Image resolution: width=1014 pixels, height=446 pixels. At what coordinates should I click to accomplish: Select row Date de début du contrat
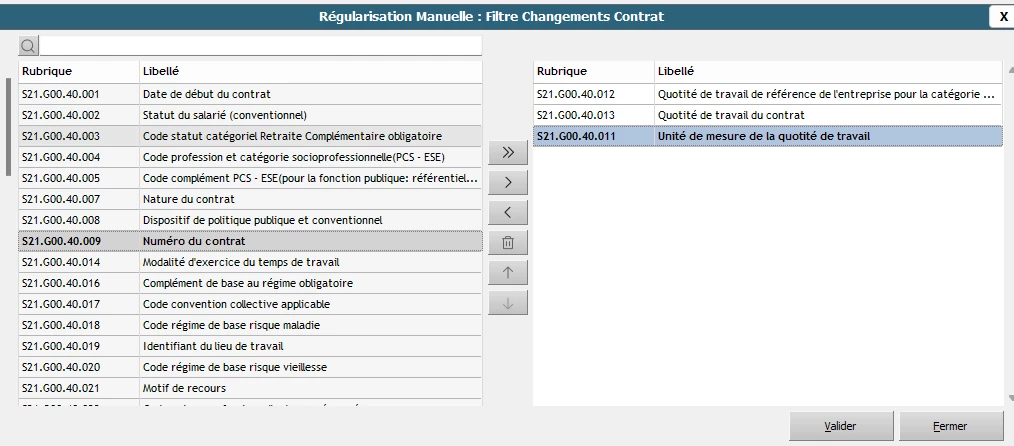pyautogui.click(x=250, y=94)
